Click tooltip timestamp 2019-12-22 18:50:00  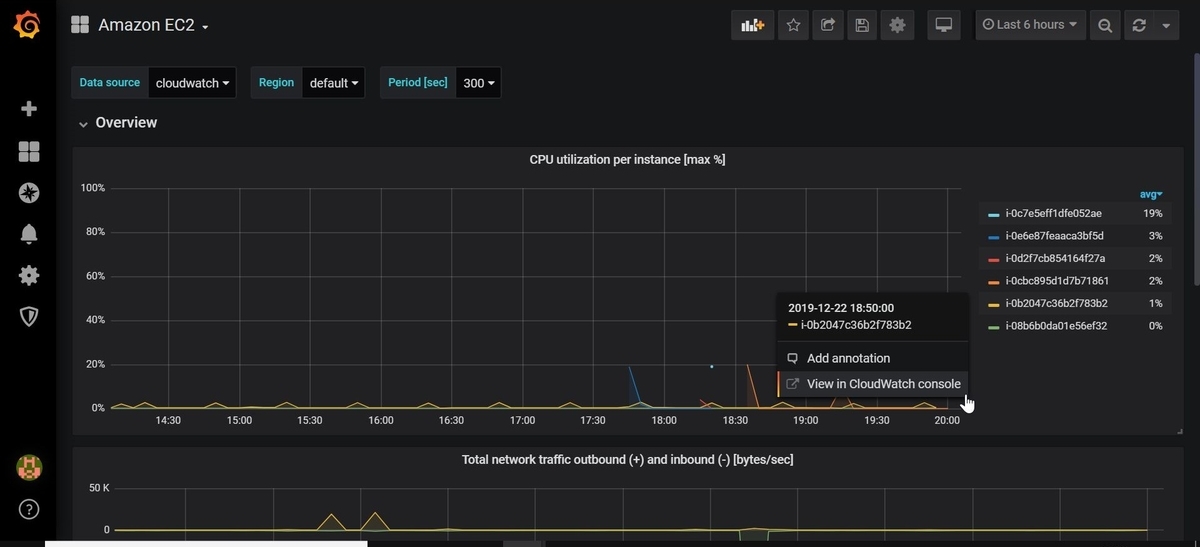point(841,308)
